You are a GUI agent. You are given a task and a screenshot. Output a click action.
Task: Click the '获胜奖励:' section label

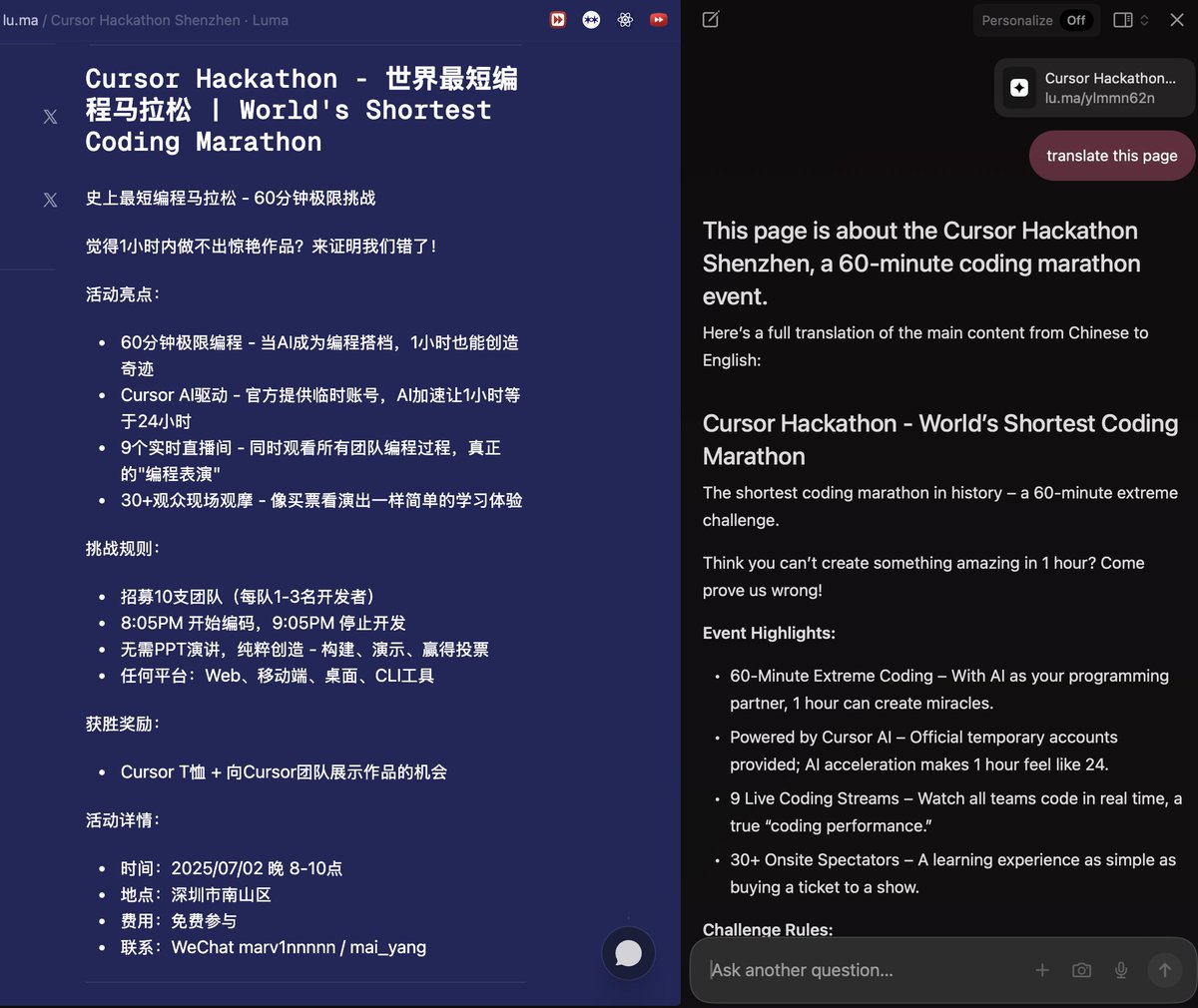123,724
